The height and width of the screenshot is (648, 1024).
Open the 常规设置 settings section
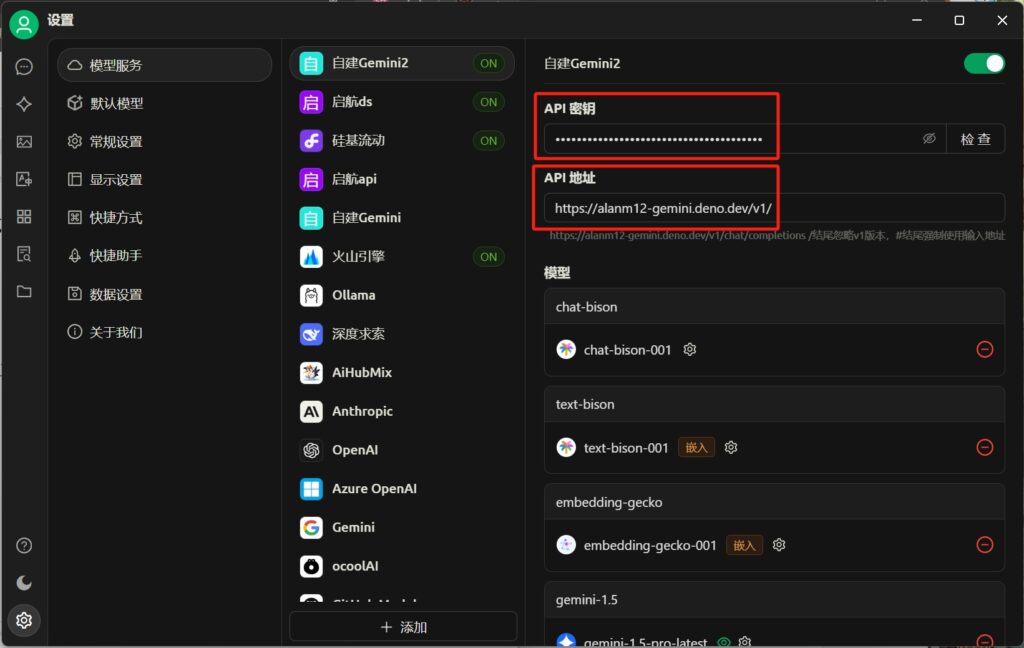pyautogui.click(x=165, y=142)
